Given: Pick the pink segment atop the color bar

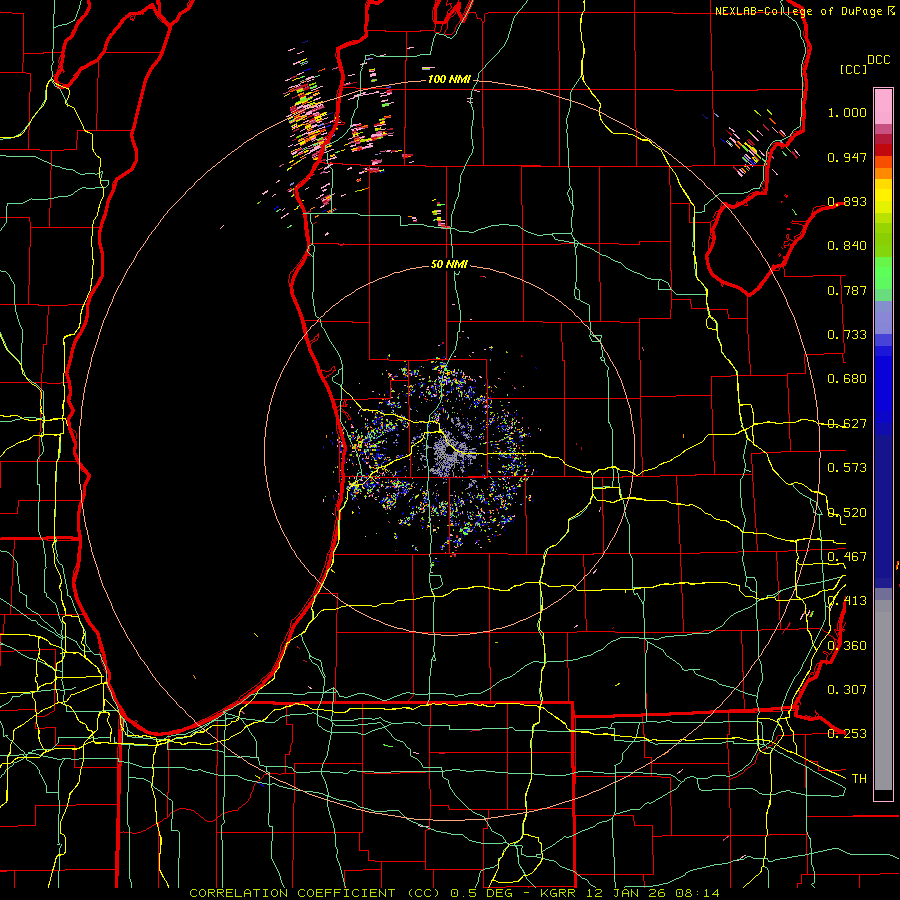Looking at the screenshot, I should [x=883, y=106].
